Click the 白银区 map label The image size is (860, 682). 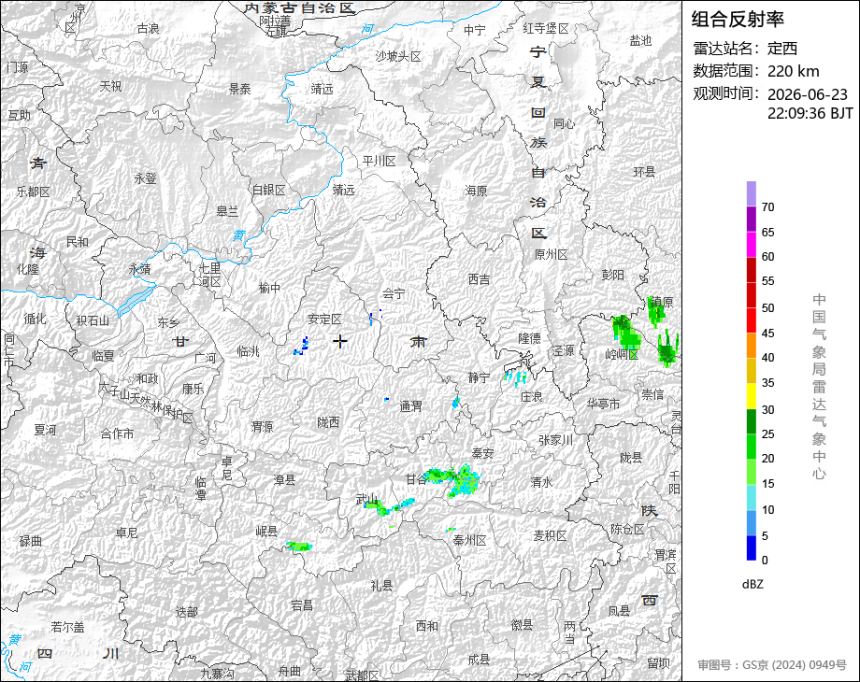click(x=269, y=190)
